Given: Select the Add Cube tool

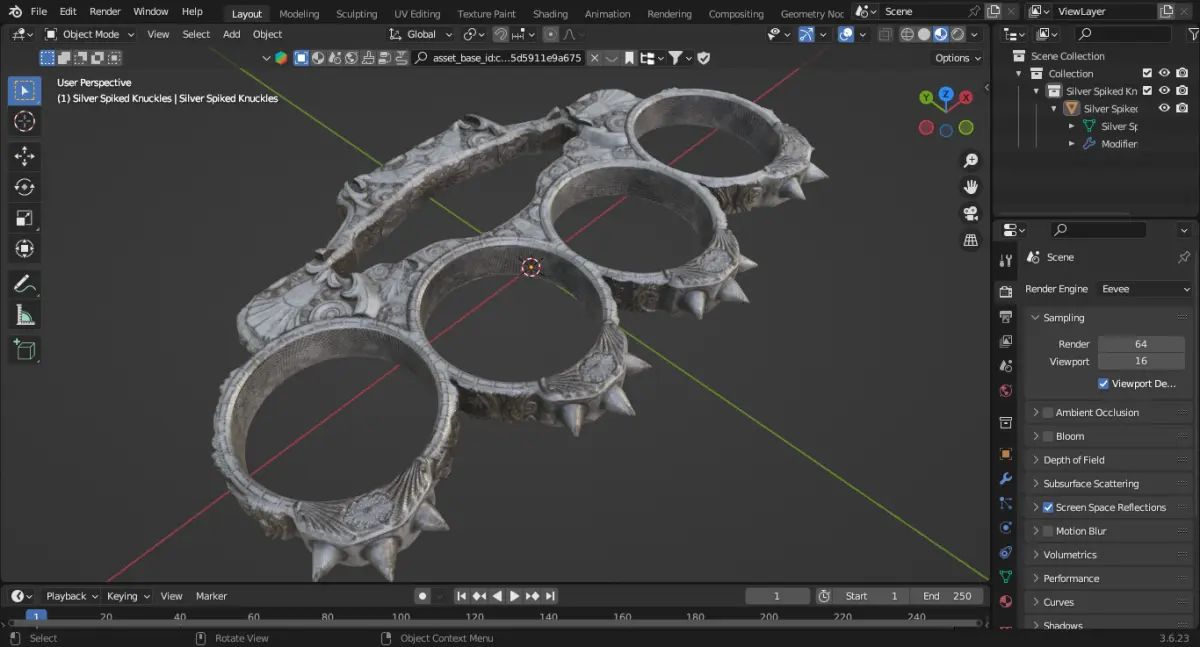Looking at the screenshot, I should point(25,349).
